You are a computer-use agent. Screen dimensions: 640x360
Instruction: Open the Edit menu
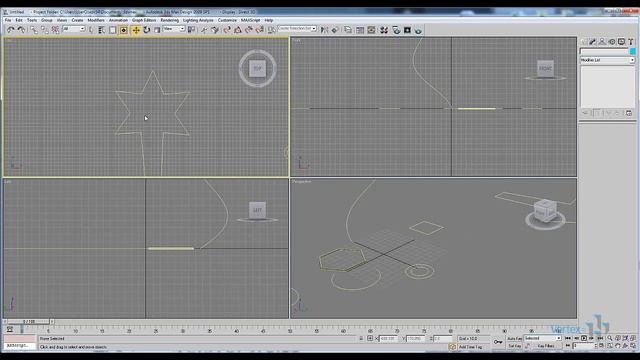[x=19, y=20]
